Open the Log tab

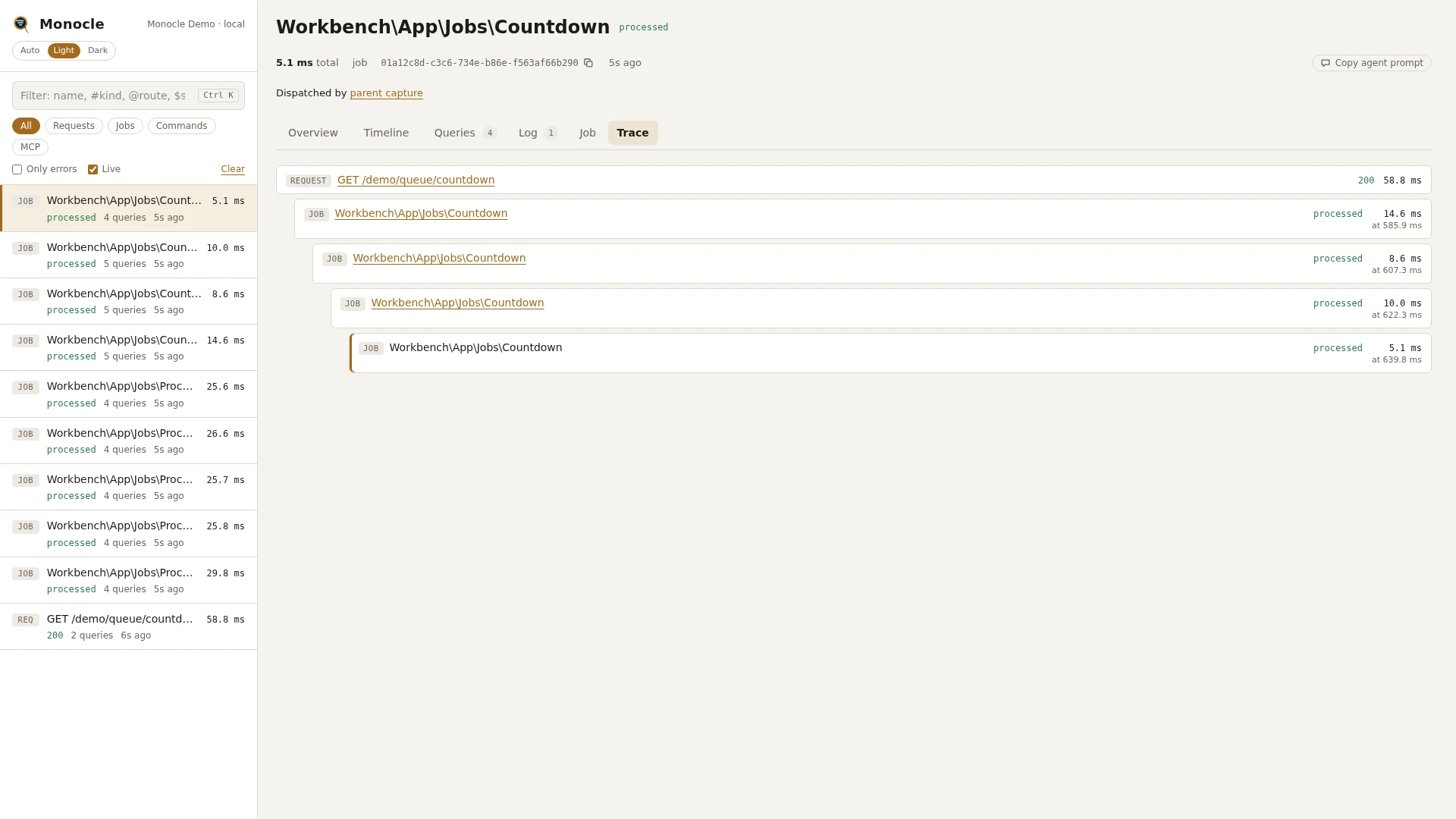tap(538, 133)
